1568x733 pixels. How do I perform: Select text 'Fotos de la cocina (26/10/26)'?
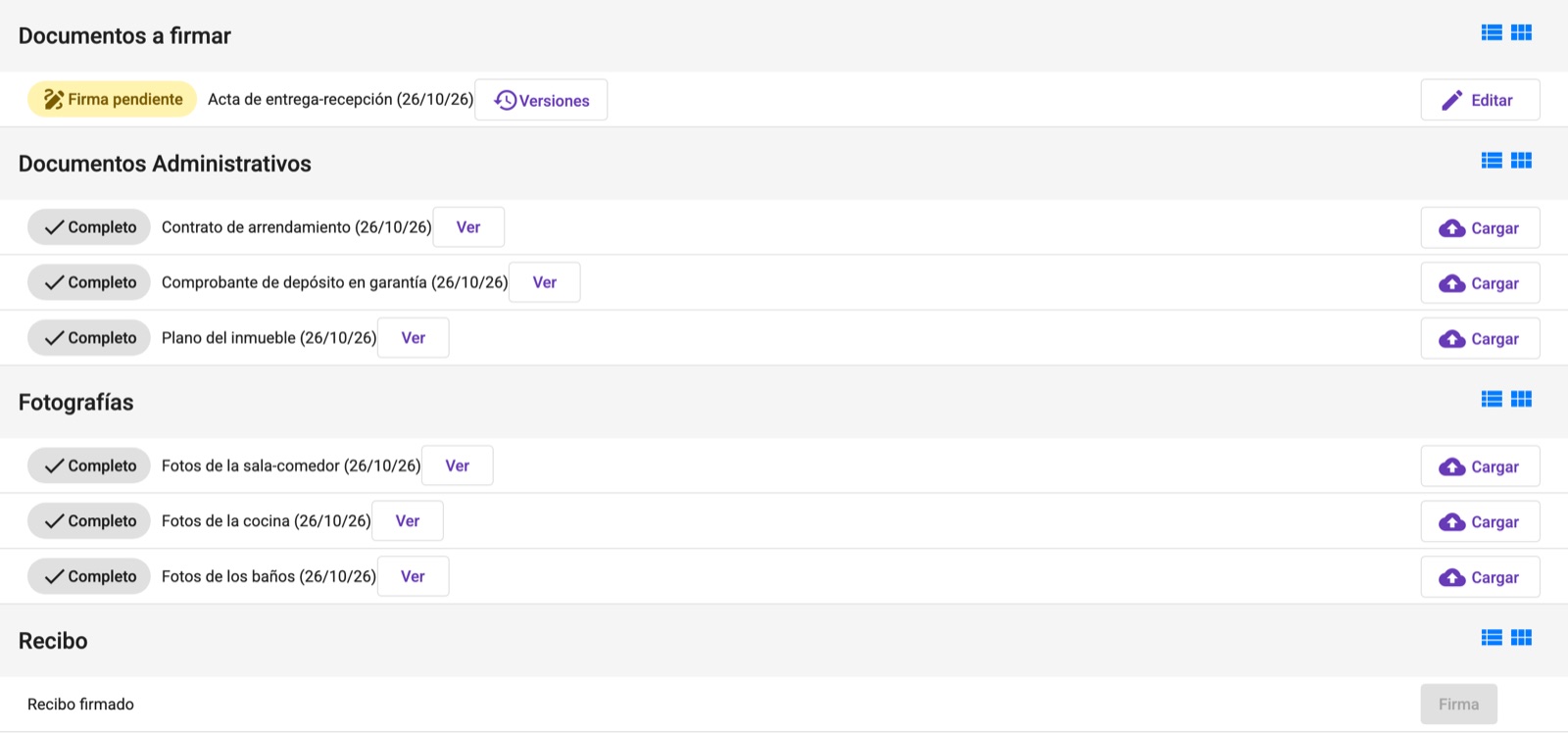(266, 521)
